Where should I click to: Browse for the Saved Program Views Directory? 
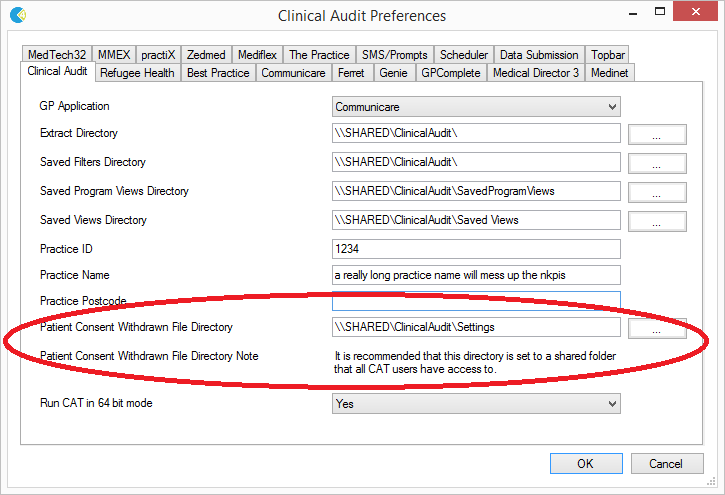pyautogui.click(x=657, y=192)
